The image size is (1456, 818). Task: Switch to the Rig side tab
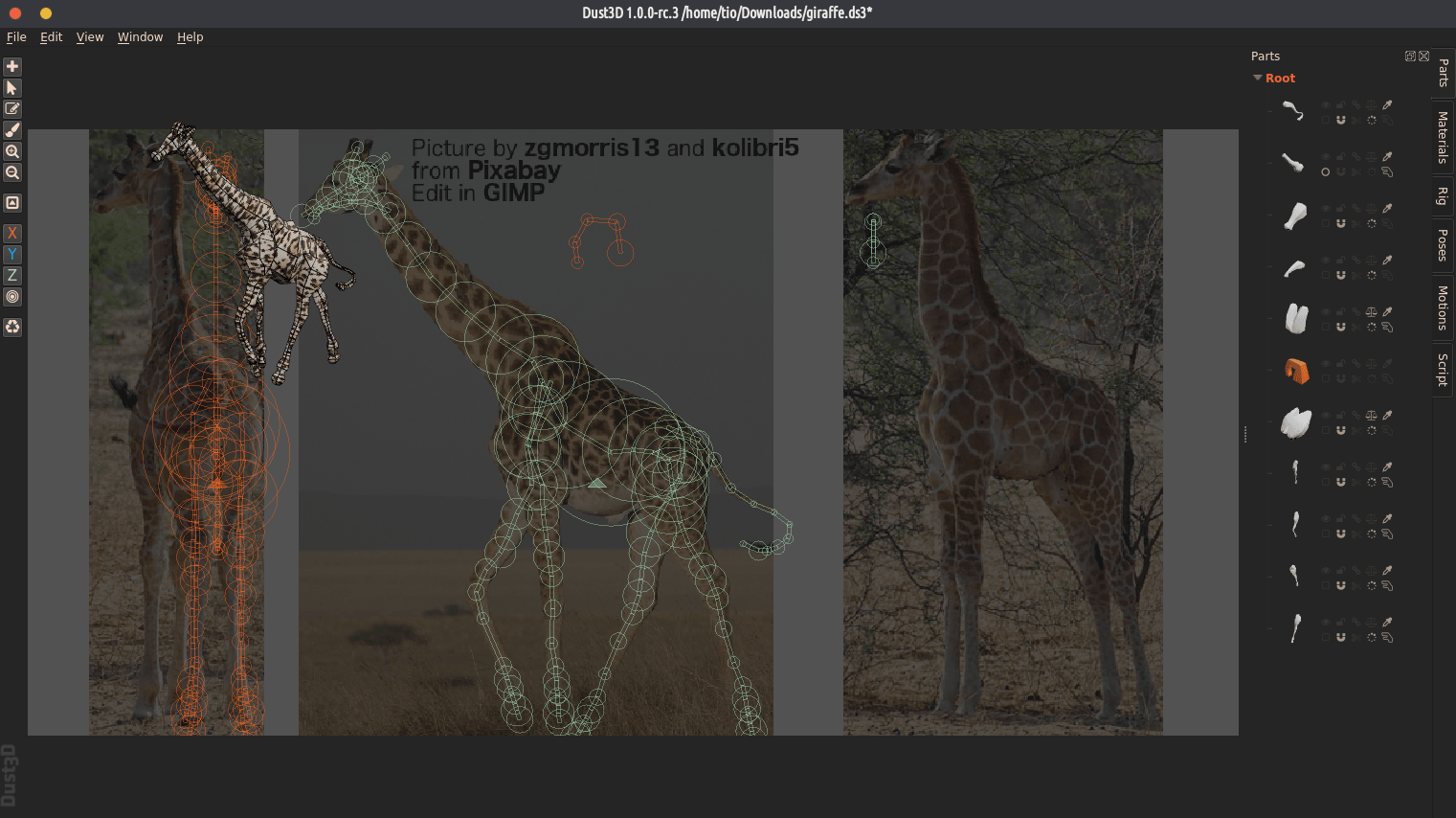coord(1444,196)
